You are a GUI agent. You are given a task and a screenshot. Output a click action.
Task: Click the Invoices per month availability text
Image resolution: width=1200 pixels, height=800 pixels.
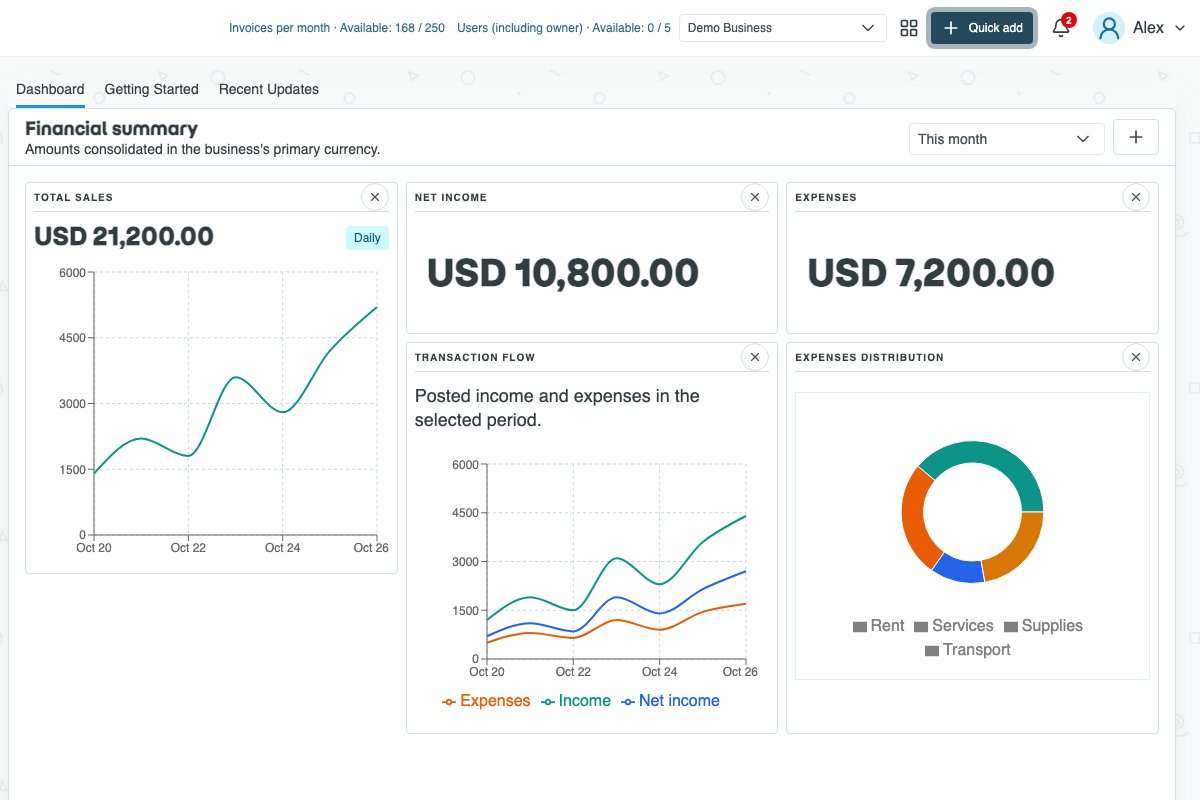tap(337, 28)
